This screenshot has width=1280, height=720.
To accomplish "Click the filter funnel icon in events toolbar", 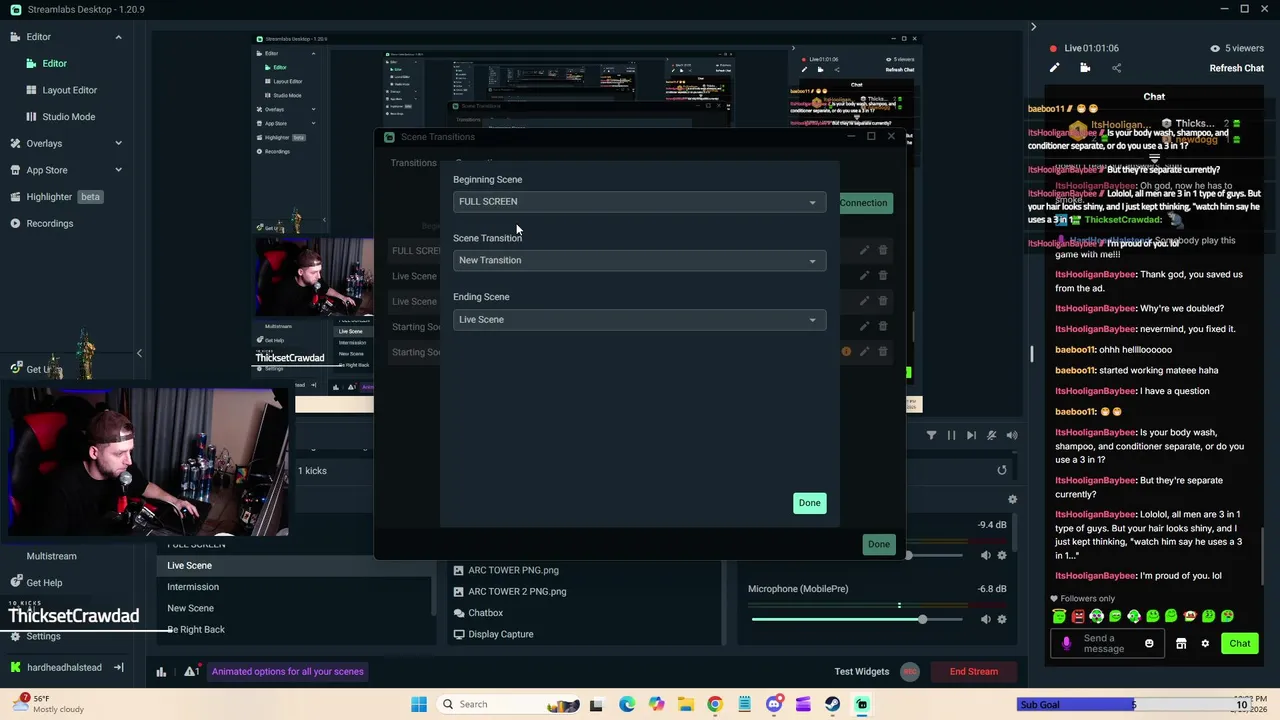I will (x=931, y=435).
